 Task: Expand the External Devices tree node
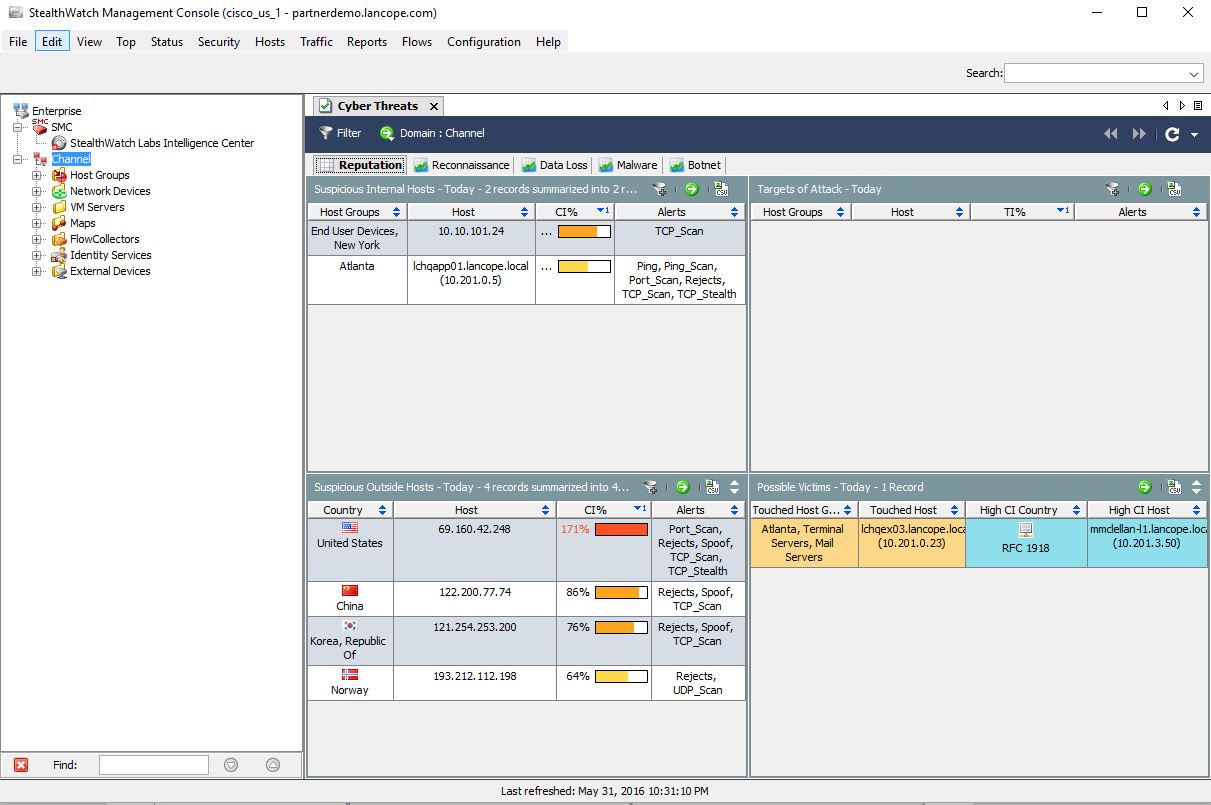click(x=36, y=271)
